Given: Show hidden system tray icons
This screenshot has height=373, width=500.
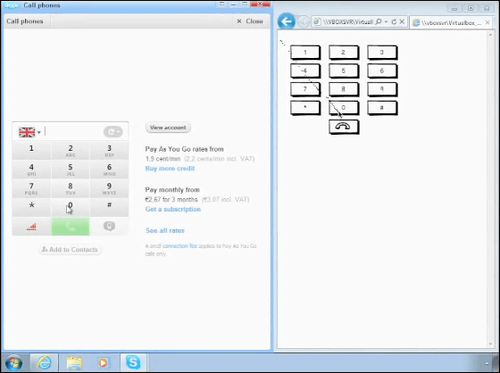Looking at the screenshot, I should coord(487,363).
